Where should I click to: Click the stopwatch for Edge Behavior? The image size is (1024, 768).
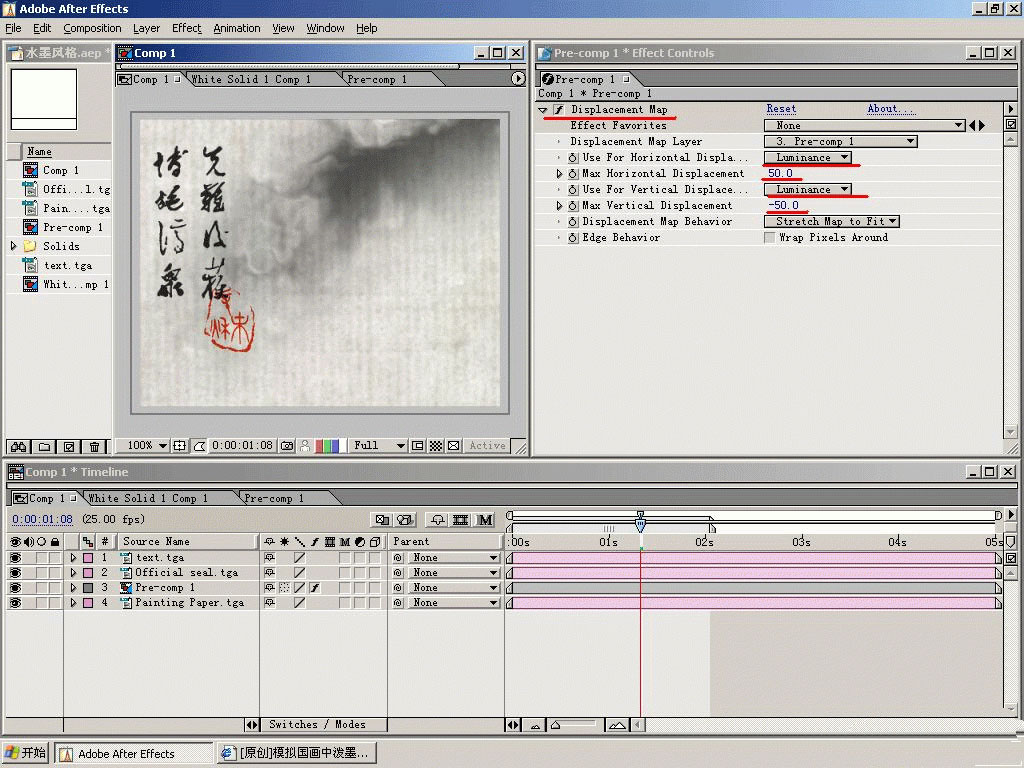tap(573, 238)
